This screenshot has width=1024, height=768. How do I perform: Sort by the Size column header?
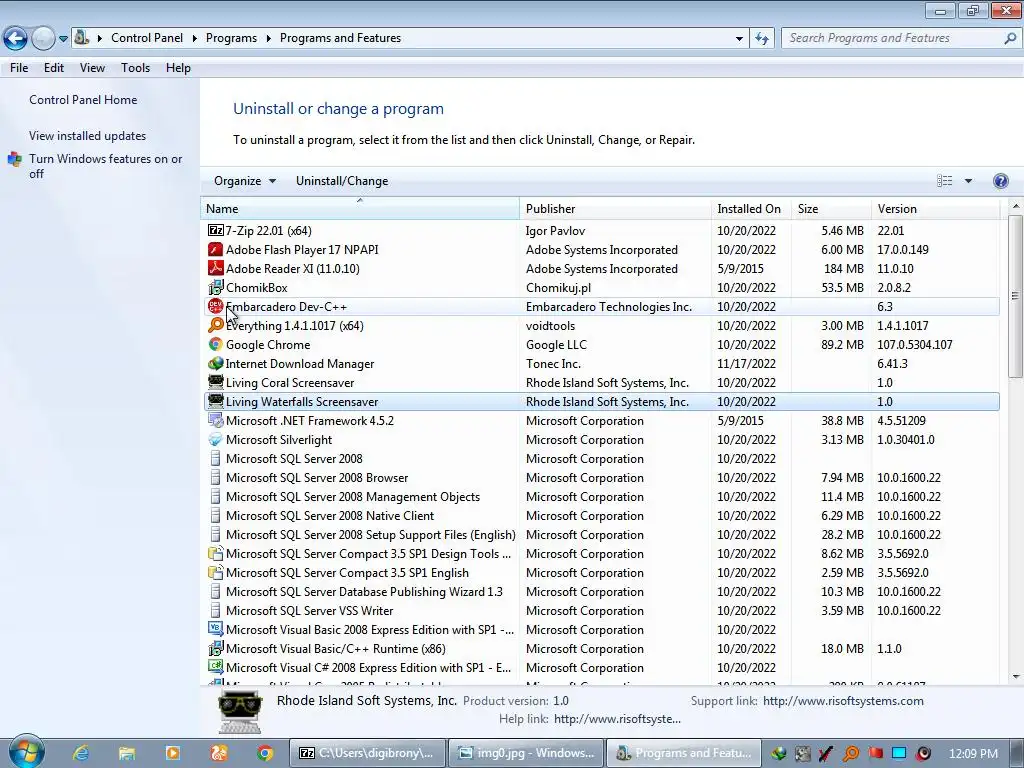(x=831, y=209)
